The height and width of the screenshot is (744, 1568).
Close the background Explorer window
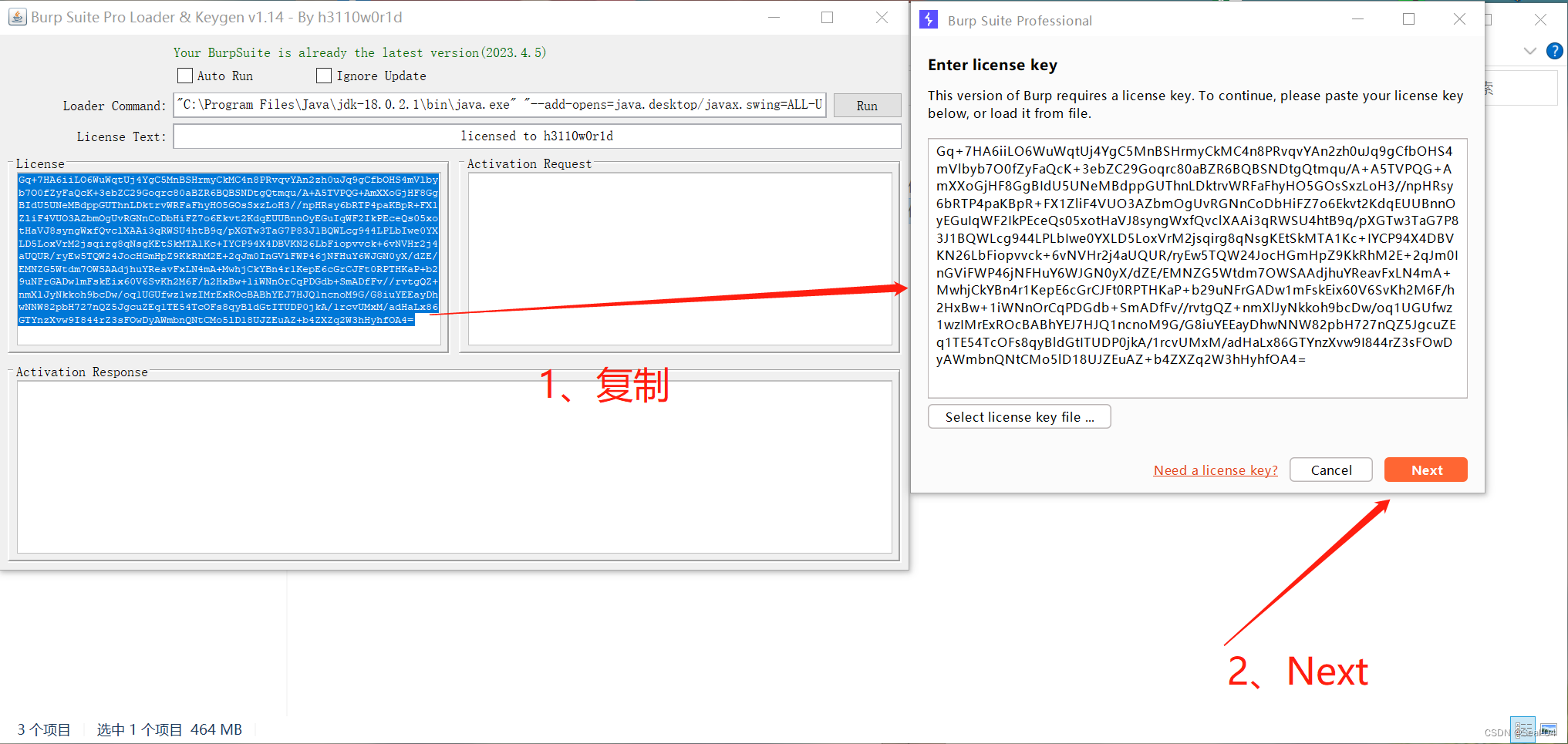click(x=1540, y=19)
